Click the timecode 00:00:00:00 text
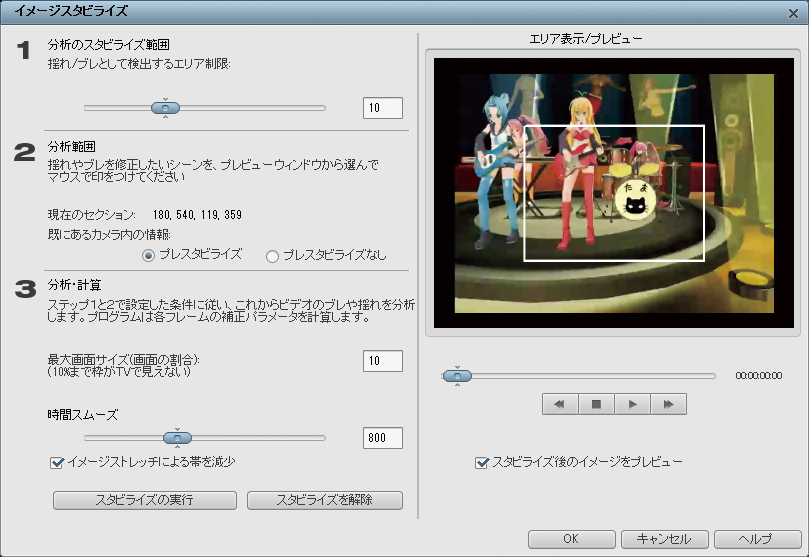Screen dimensions: 809x557 point(758,375)
